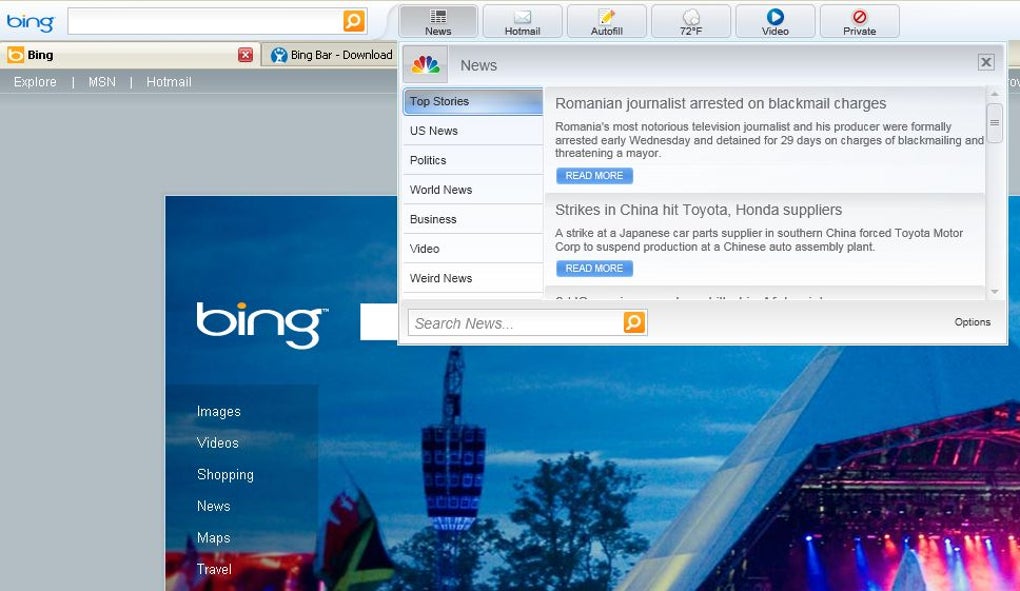The width and height of the screenshot is (1020, 591).
Task: Click the Bing Bar search input field
Action: [206, 21]
